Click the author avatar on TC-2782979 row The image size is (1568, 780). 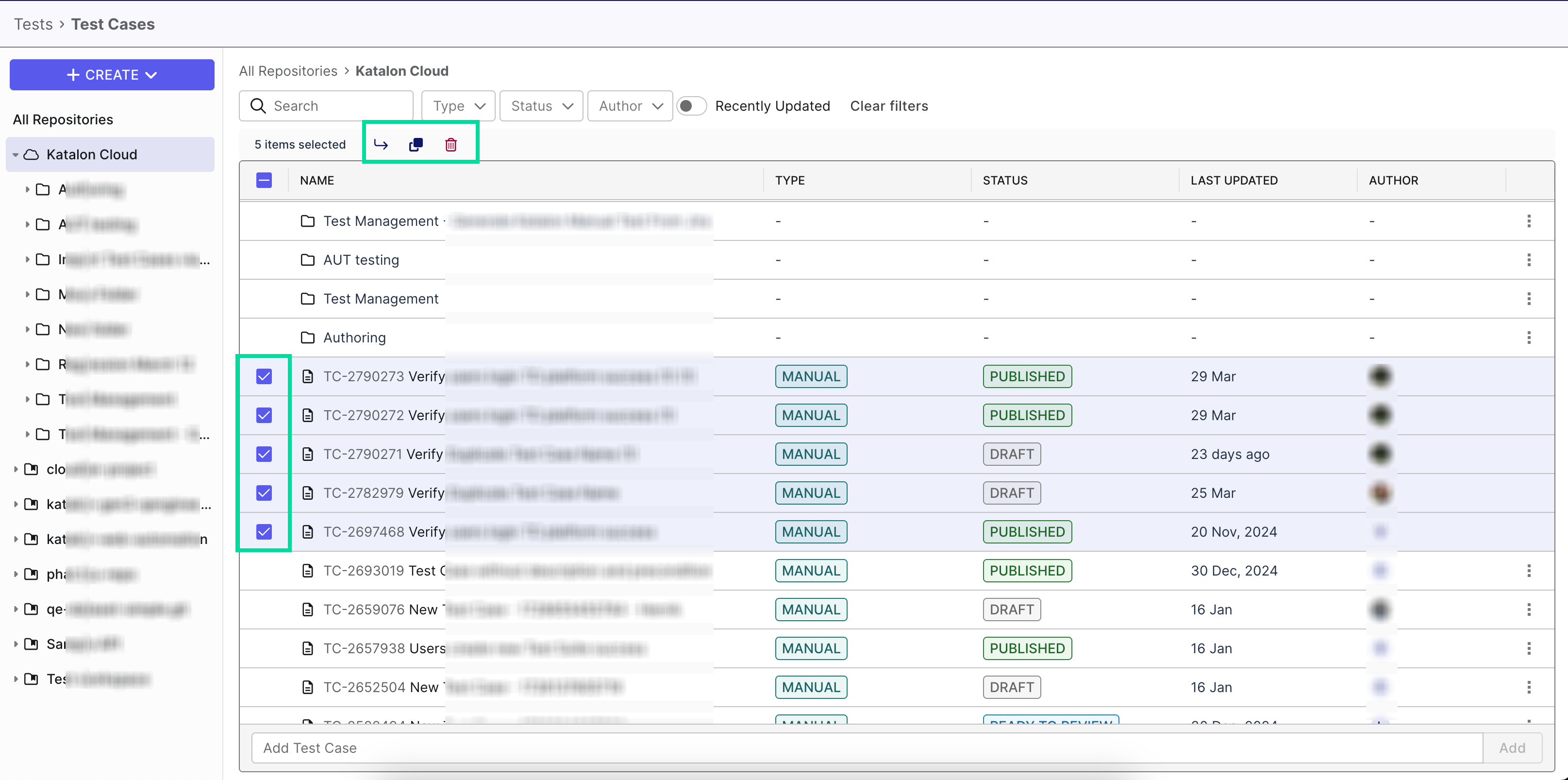coord(1381,492)
